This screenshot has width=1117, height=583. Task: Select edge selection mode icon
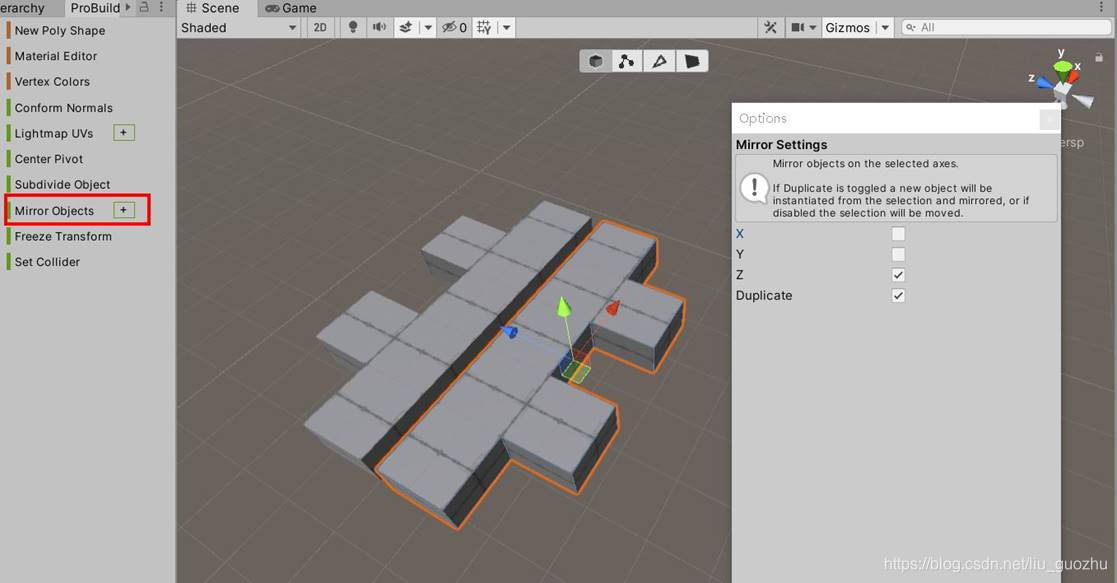[660, 61]
